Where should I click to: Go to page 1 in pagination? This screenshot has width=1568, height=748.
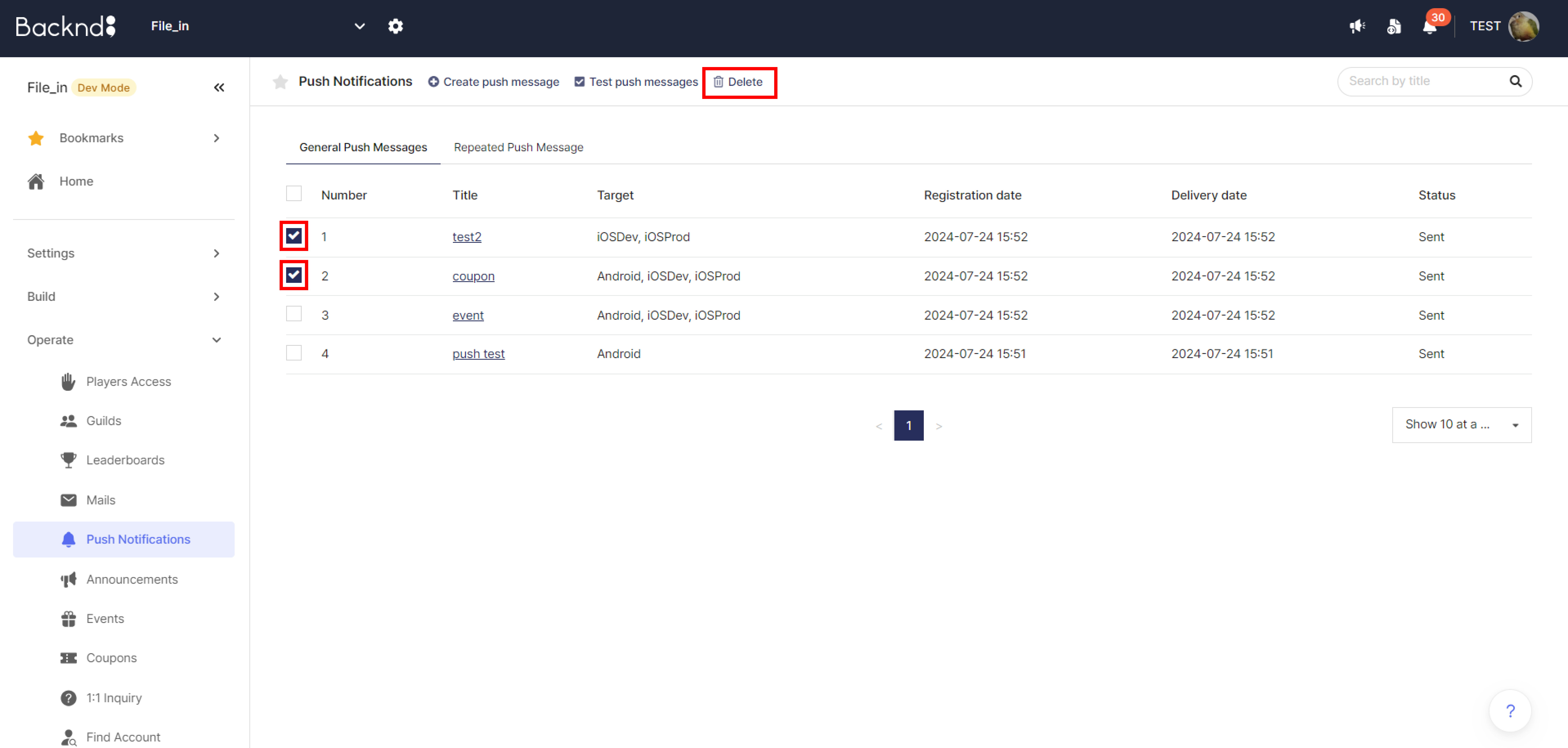click(x=909, y=426)
